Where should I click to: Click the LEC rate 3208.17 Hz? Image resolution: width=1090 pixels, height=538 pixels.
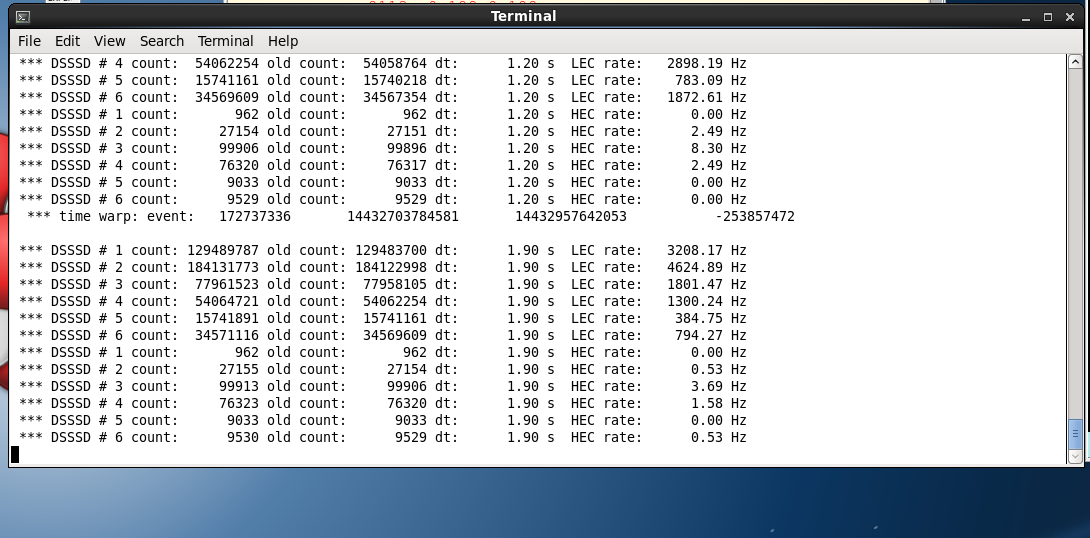tap(706, 250)
